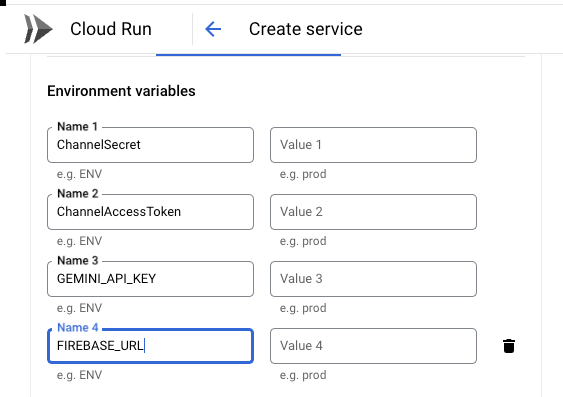Focus the Value 2 input field

point(373,212)
